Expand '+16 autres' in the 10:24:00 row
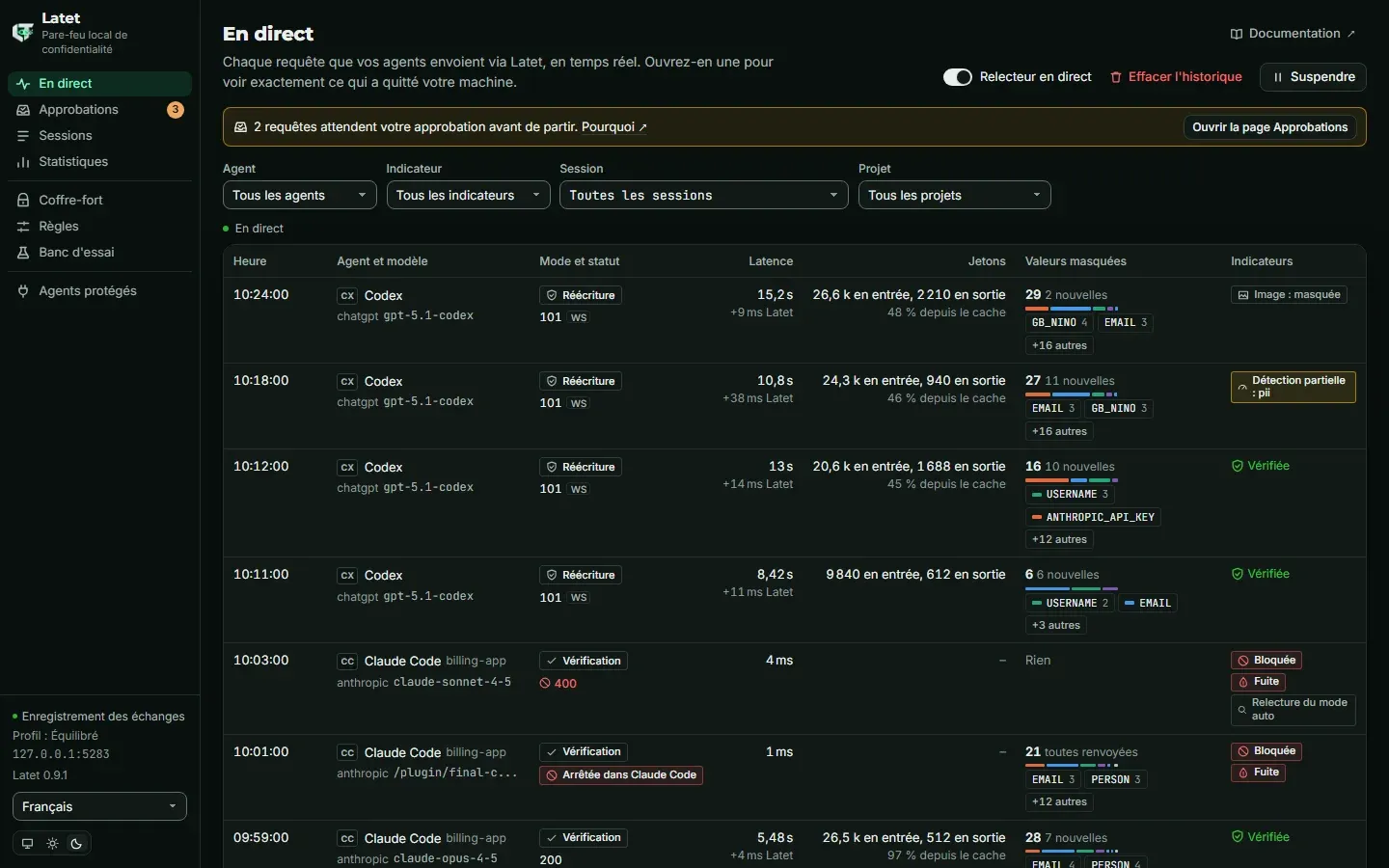1389x868 pixels. [1059, 346]
